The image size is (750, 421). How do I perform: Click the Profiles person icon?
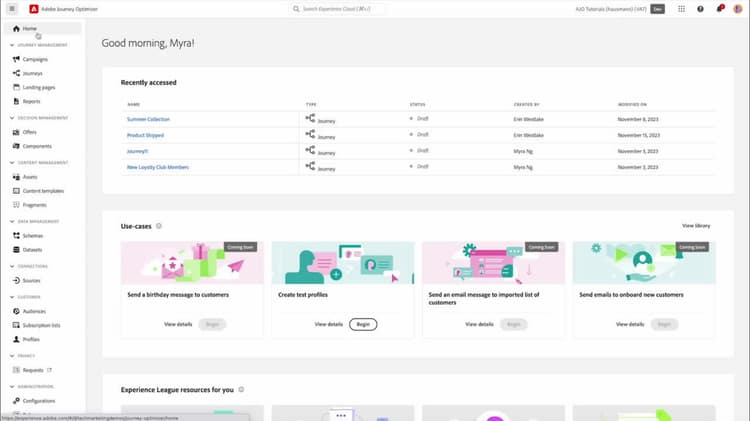click(x=16, y=339)
